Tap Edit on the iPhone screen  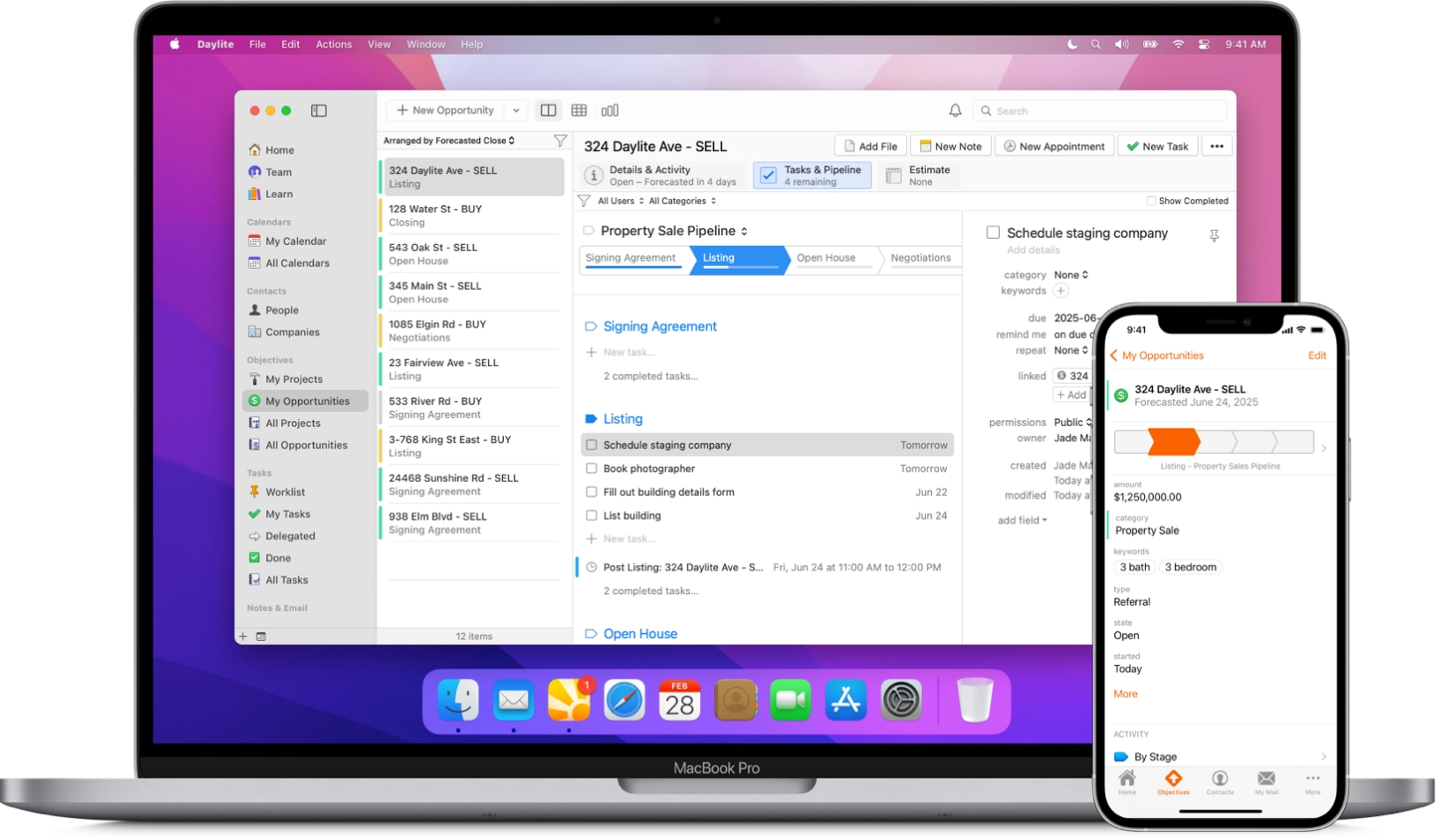tap(1317, 355)
